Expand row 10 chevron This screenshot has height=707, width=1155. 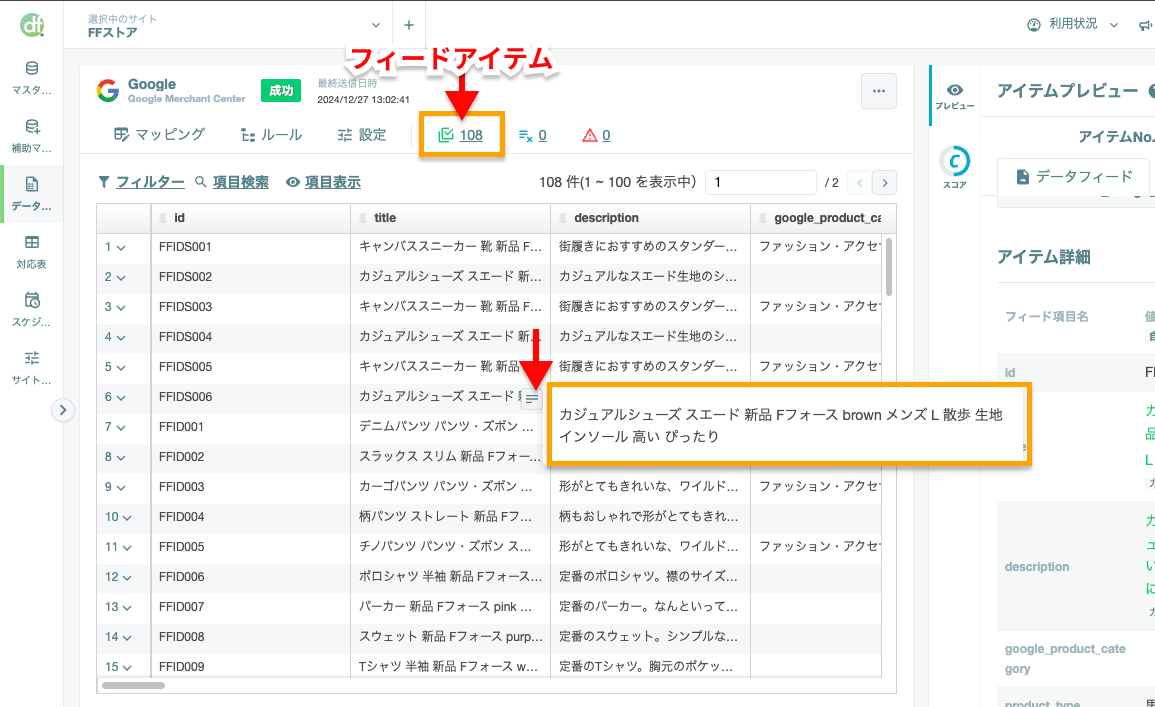[127, 518]
